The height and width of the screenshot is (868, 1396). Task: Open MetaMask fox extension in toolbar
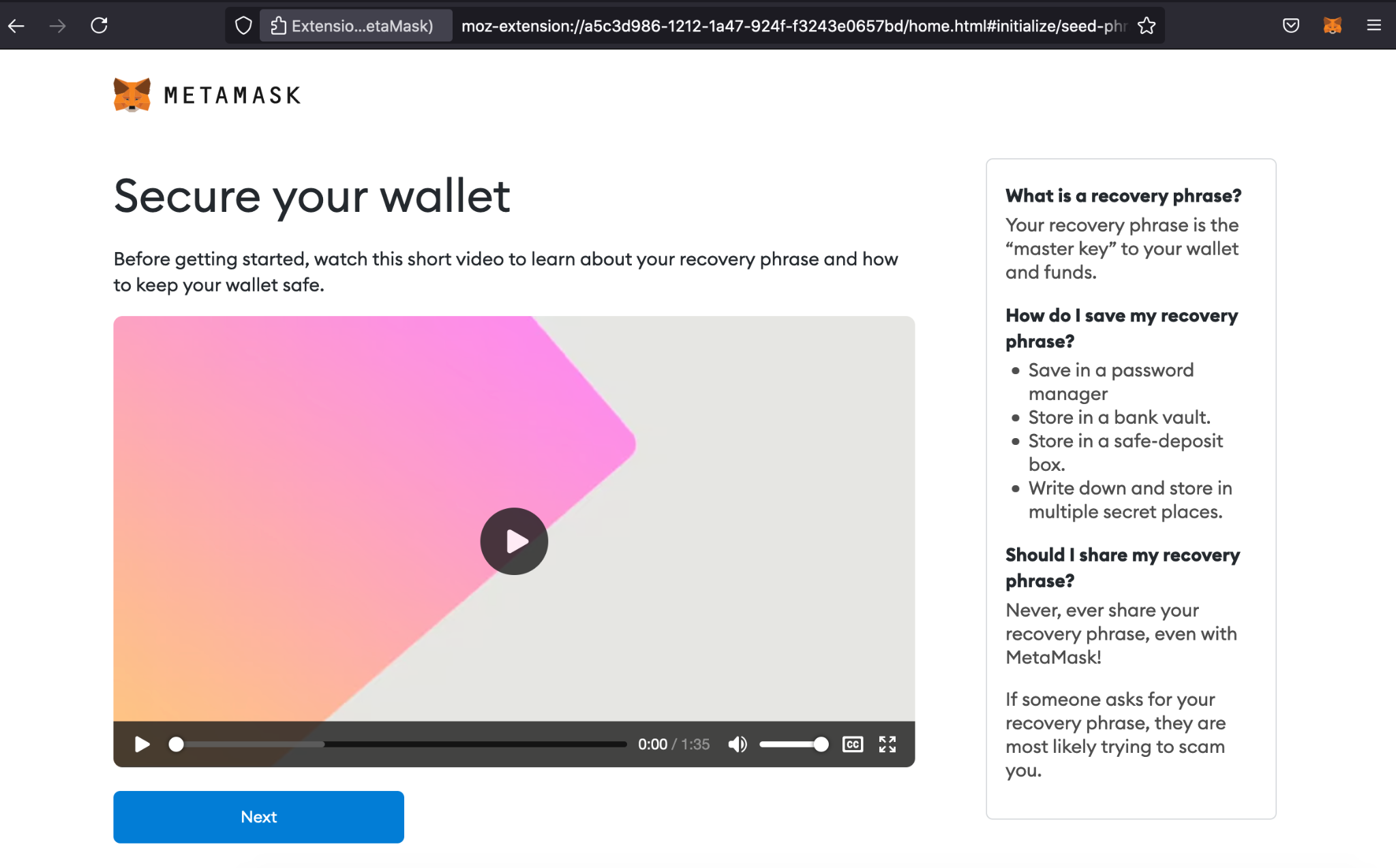[1332, 26]
